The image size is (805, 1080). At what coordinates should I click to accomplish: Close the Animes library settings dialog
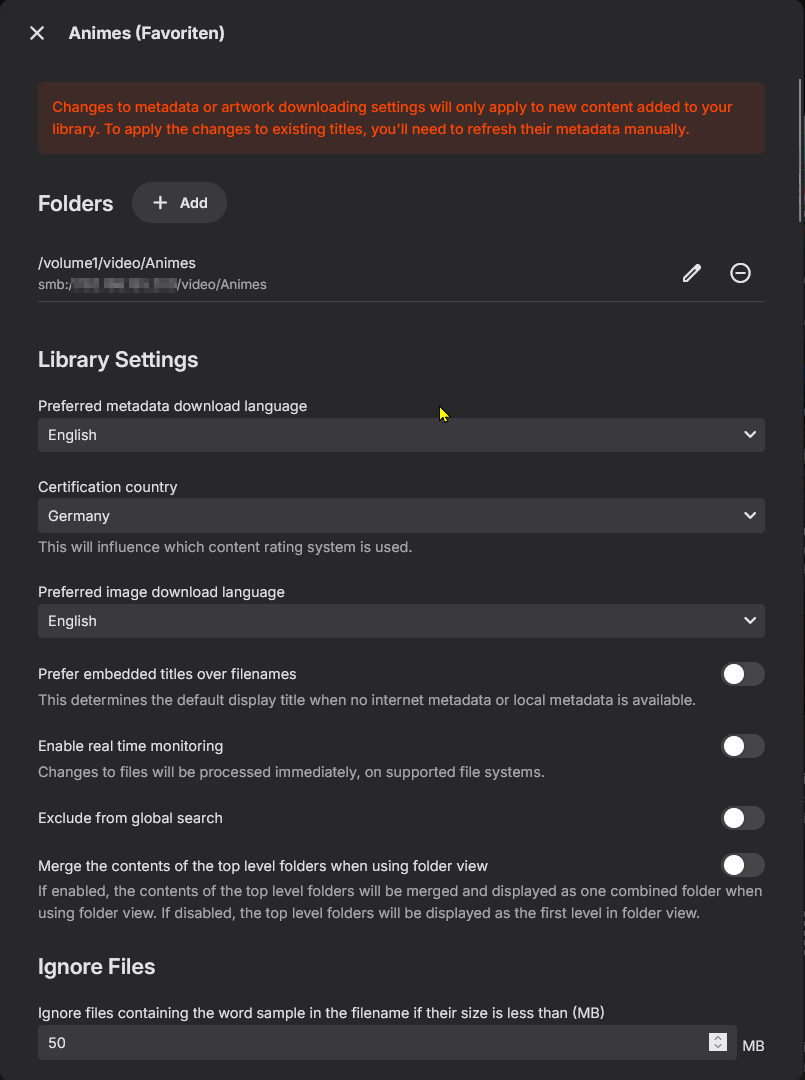[37, 33]
